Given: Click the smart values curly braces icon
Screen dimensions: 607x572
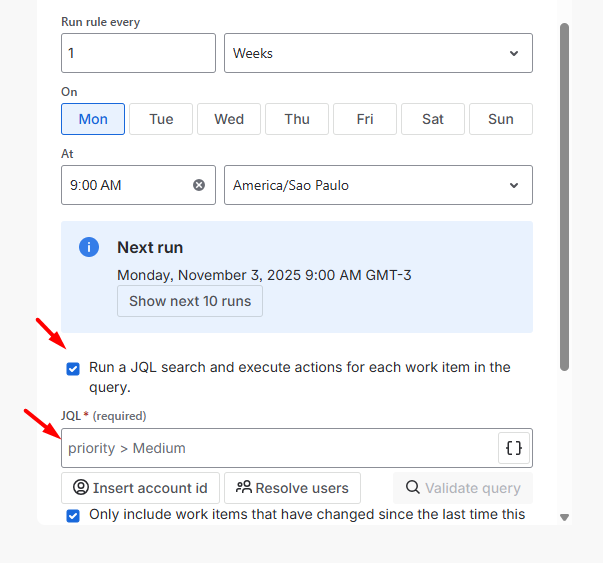Looking at the screenshot, I should (513, 448).
